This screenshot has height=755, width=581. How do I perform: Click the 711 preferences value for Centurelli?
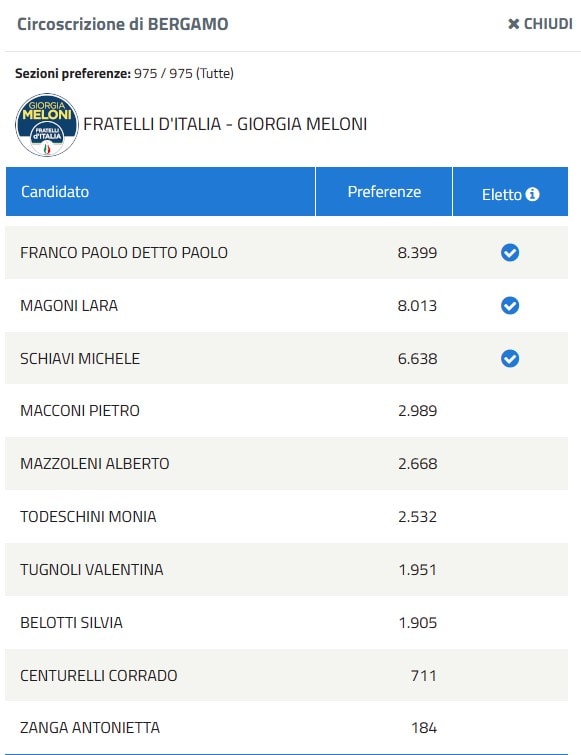pyautogui.click(x=424, y=676)
